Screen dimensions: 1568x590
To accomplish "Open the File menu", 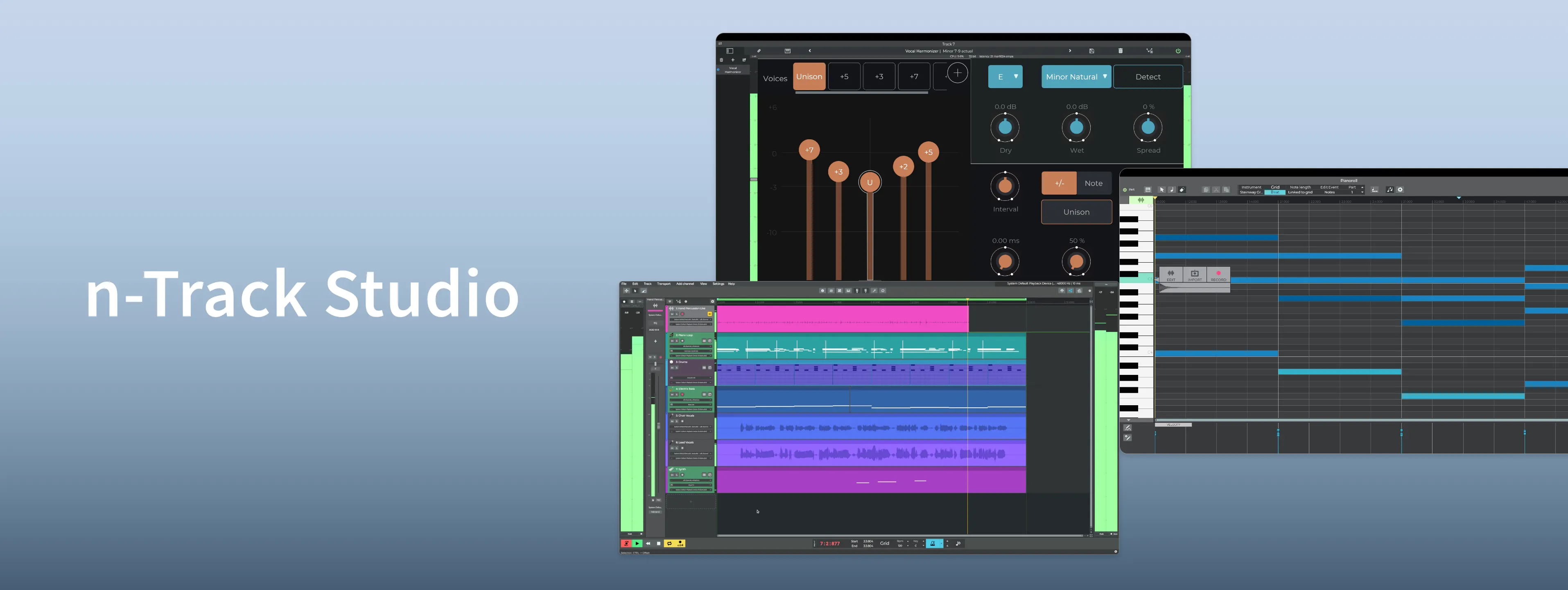I will [624, 284].
